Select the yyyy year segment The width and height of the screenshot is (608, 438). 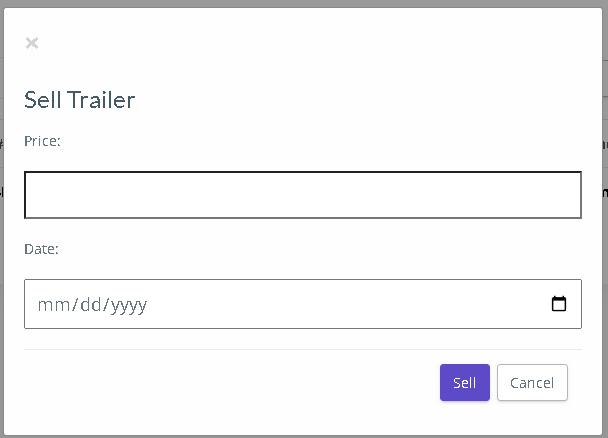click(x=129, y=305)
